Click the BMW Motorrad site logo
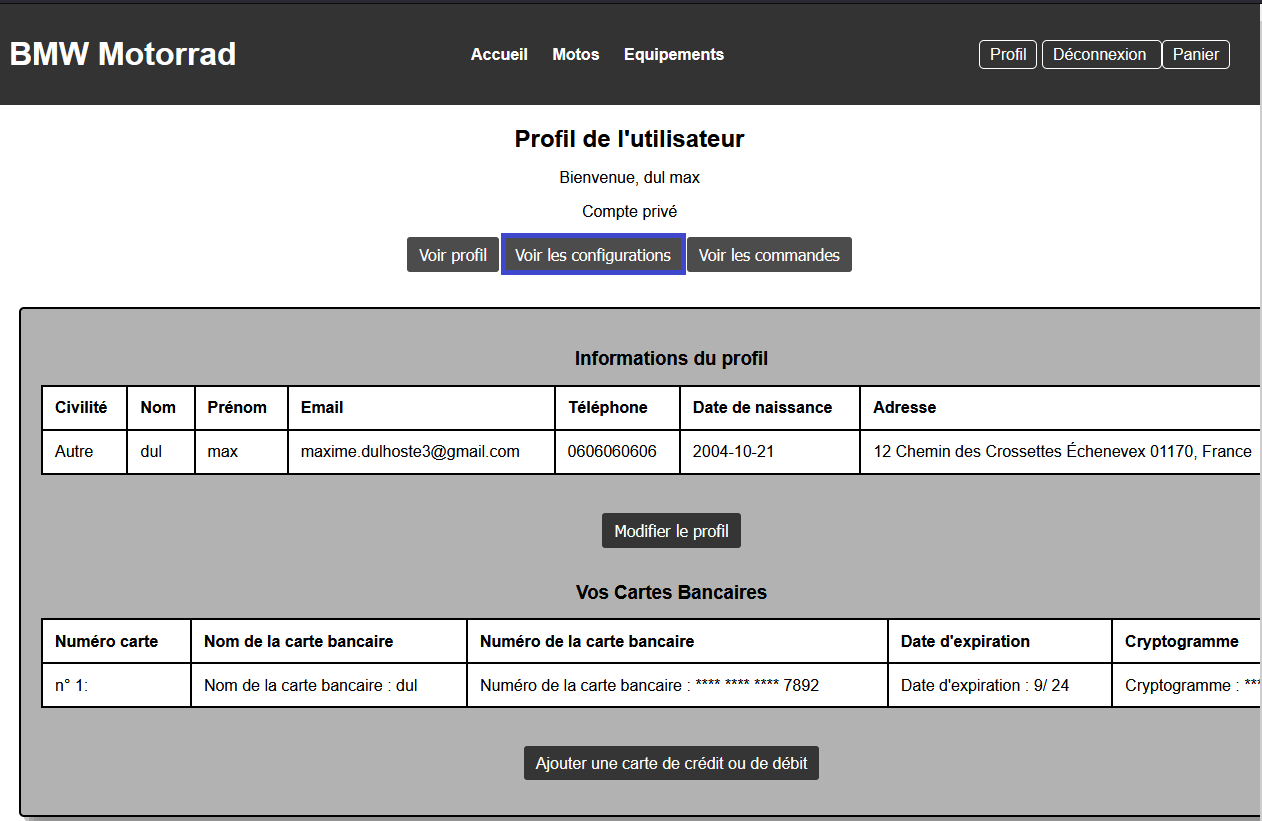The height and width of the screenshot is (821, 1262). tap(123, 54)
